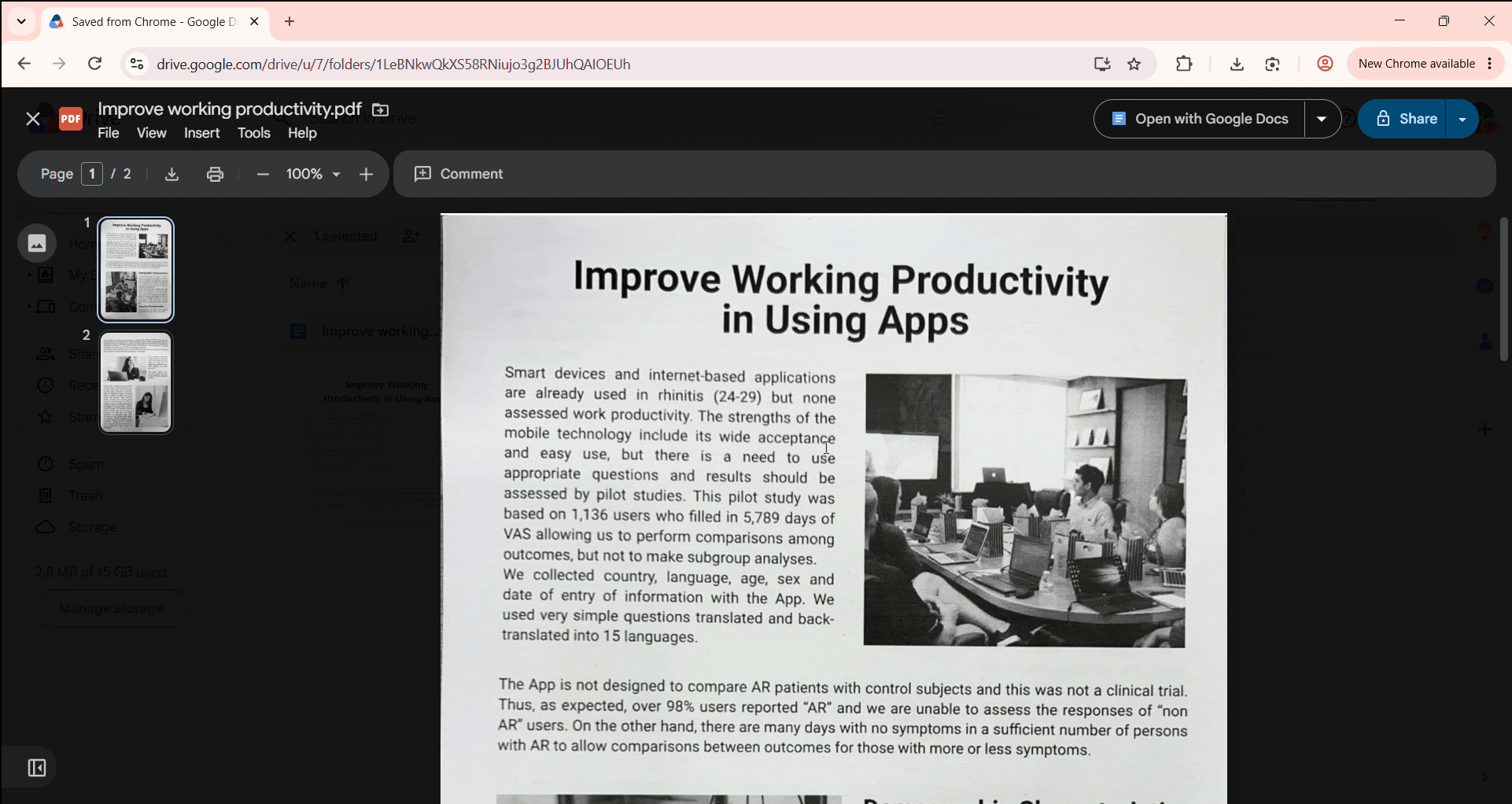Open the Tools menu
The height and width of the screenshot is (804, 1512).
254,133
